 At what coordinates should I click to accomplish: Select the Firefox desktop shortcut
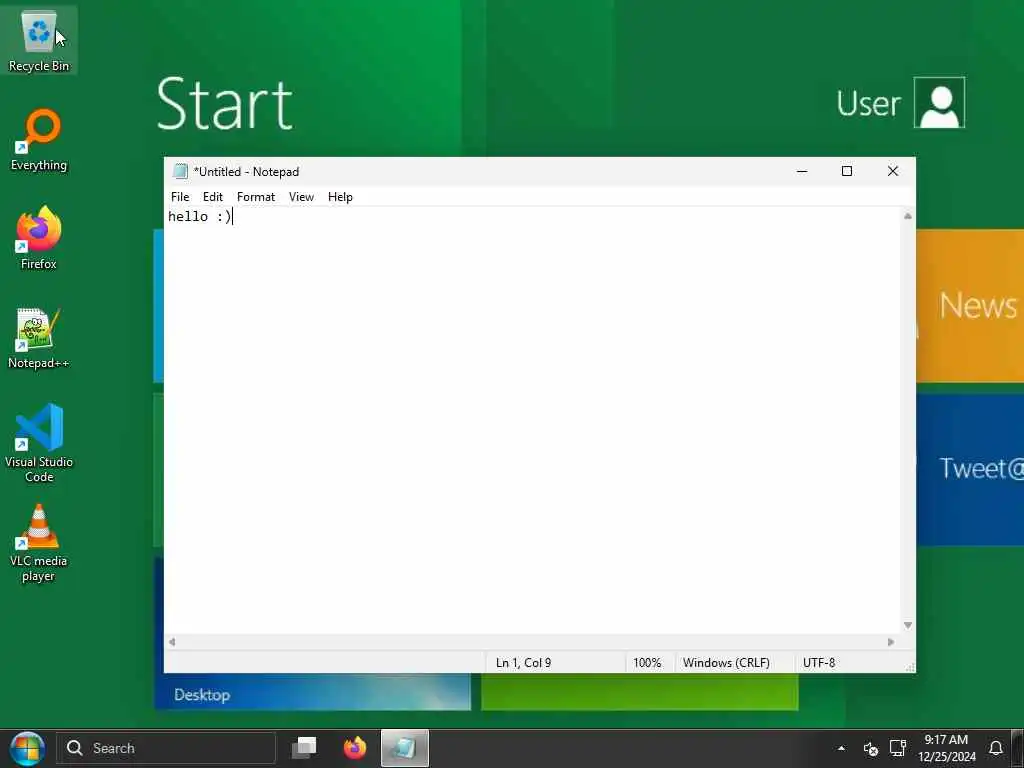pyautogui.click(x=39, y=238)
